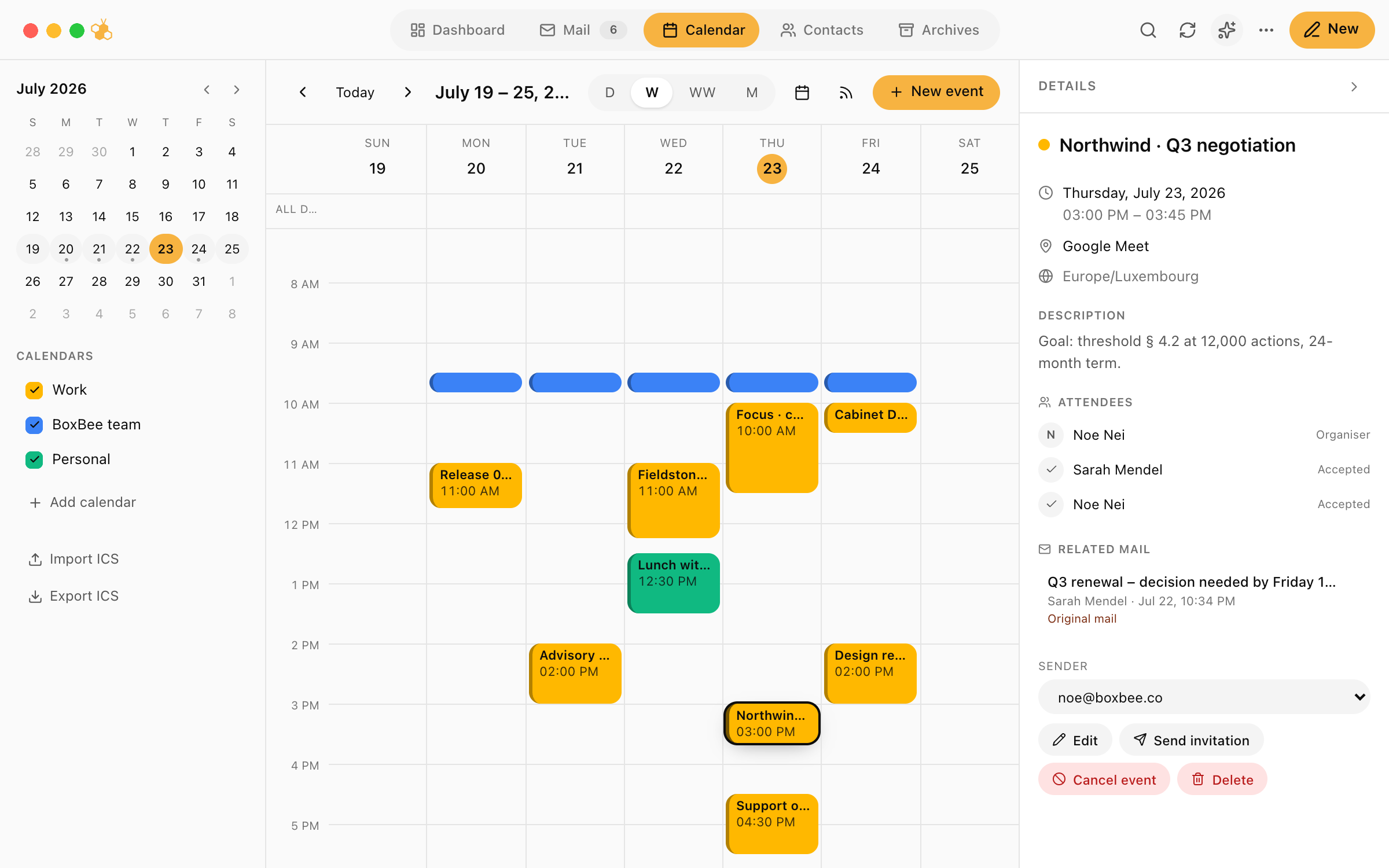Image resolution: width=1389 pixels, height=868 pixels.
Task: Click the Add calendar plus icon
Action: click(x=35, y=502)
